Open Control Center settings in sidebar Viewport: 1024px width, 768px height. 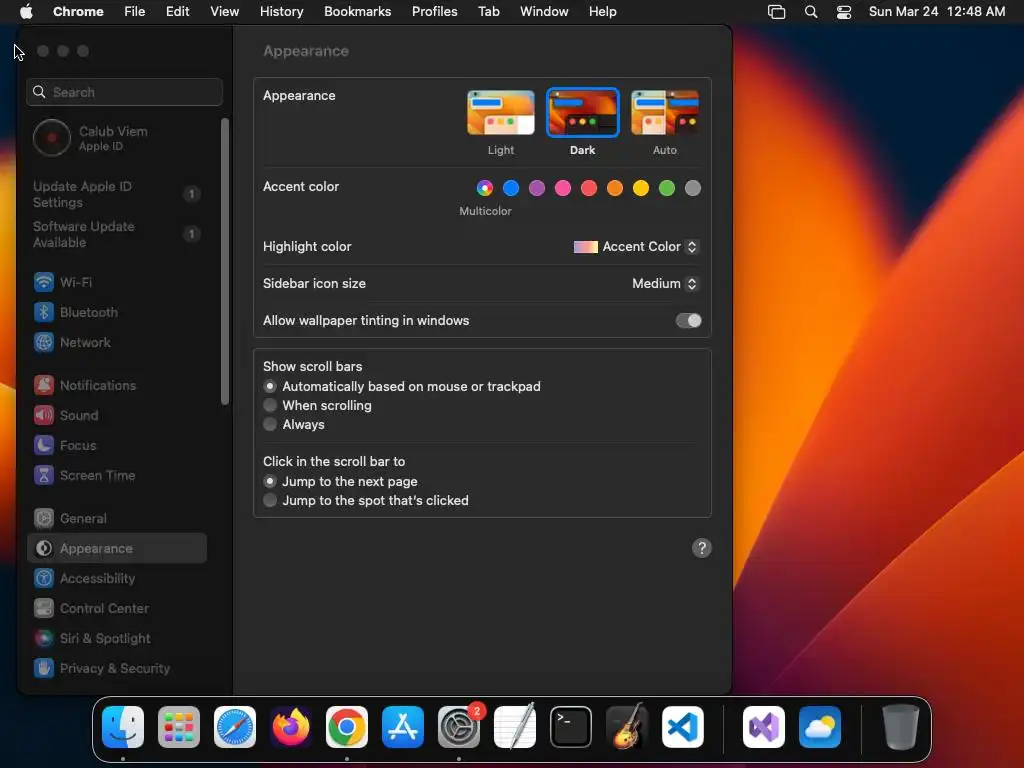click(x=118, y=609)
